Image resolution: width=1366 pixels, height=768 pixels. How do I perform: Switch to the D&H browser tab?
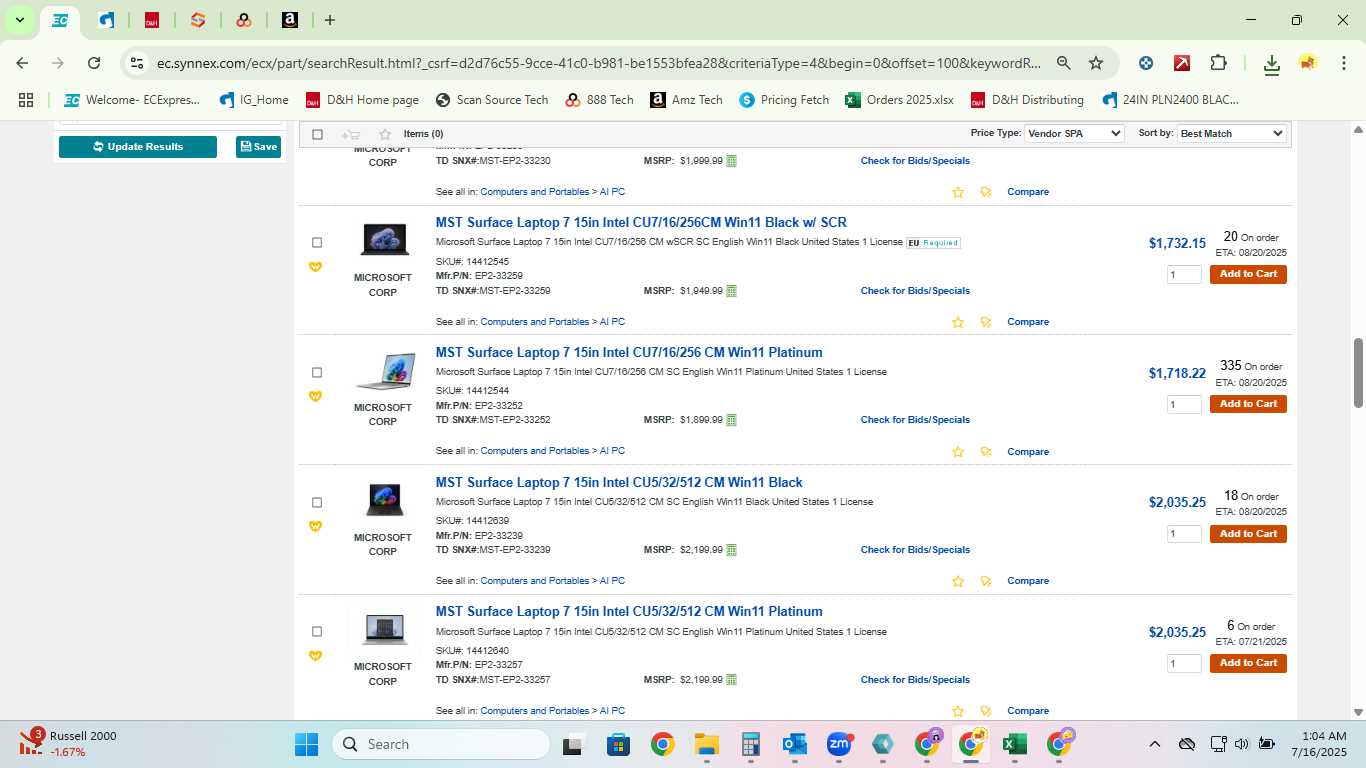coord(152,20)
